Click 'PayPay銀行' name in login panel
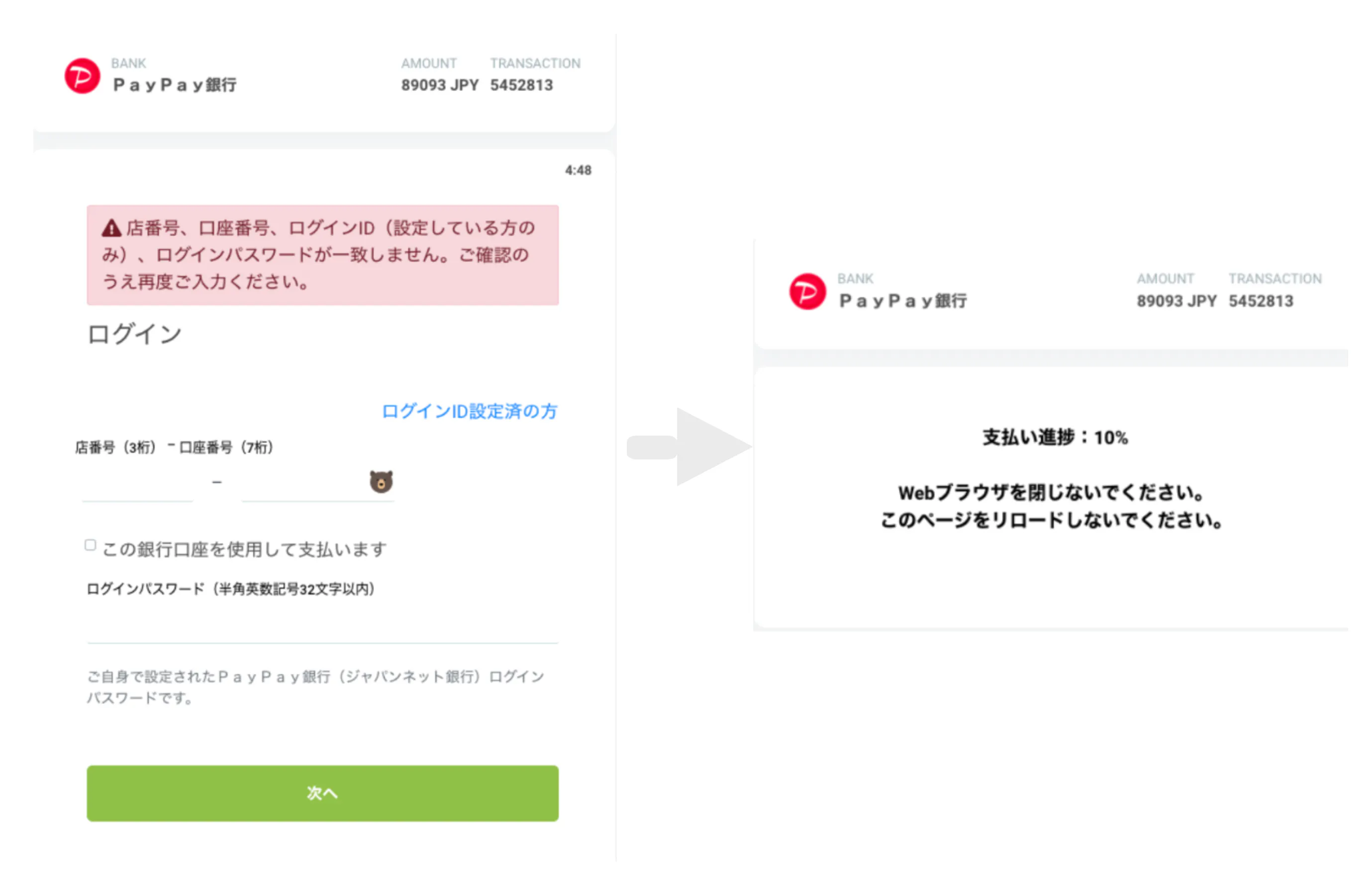 click(x=175, y=86)
